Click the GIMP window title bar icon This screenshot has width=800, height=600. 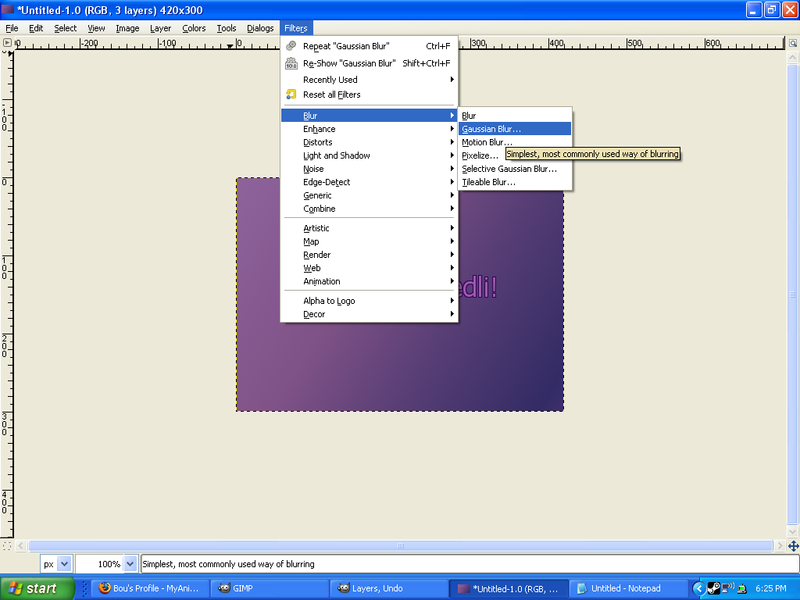click(x=8, y=10)
